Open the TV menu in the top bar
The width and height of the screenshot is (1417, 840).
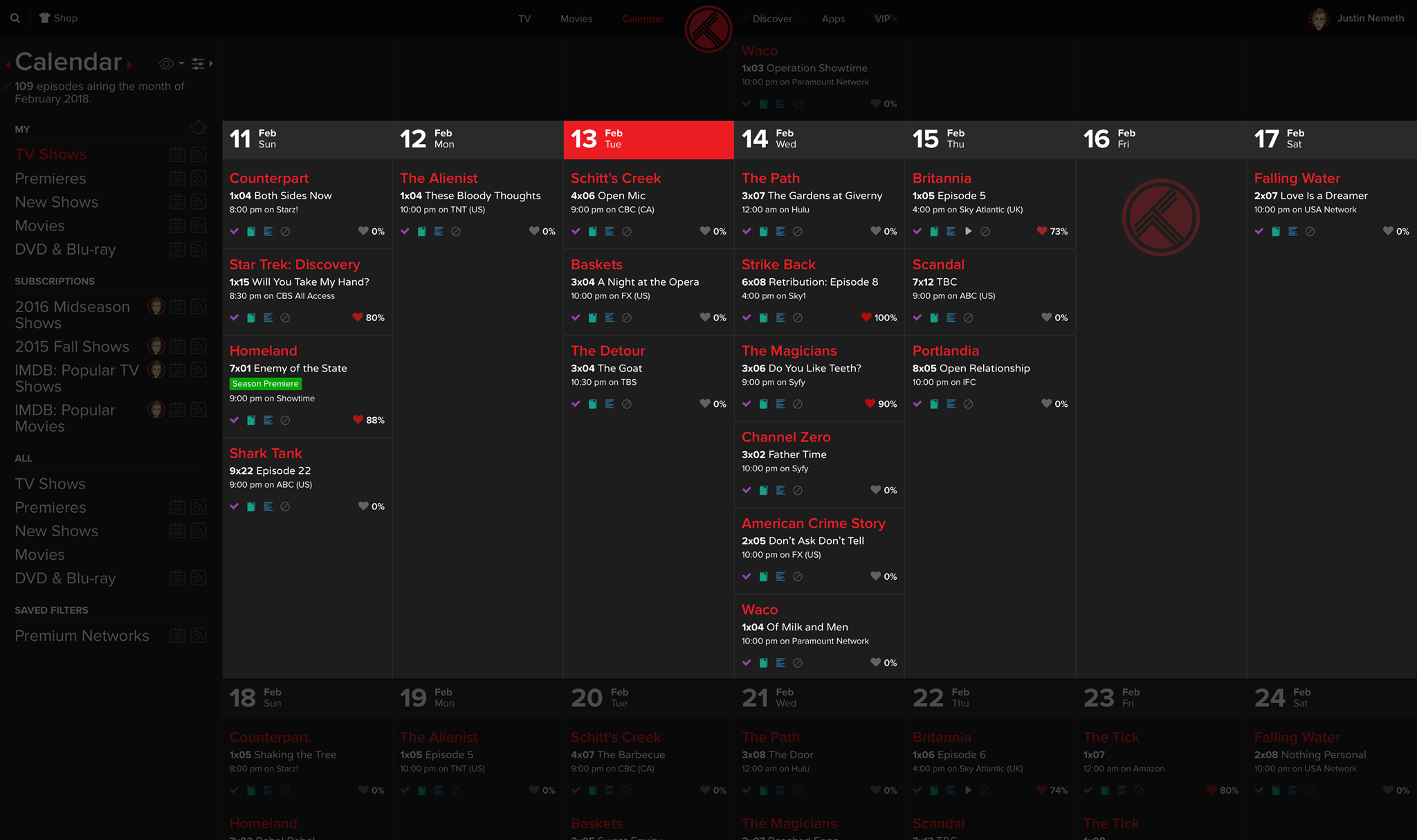click(x=524, y=19)
